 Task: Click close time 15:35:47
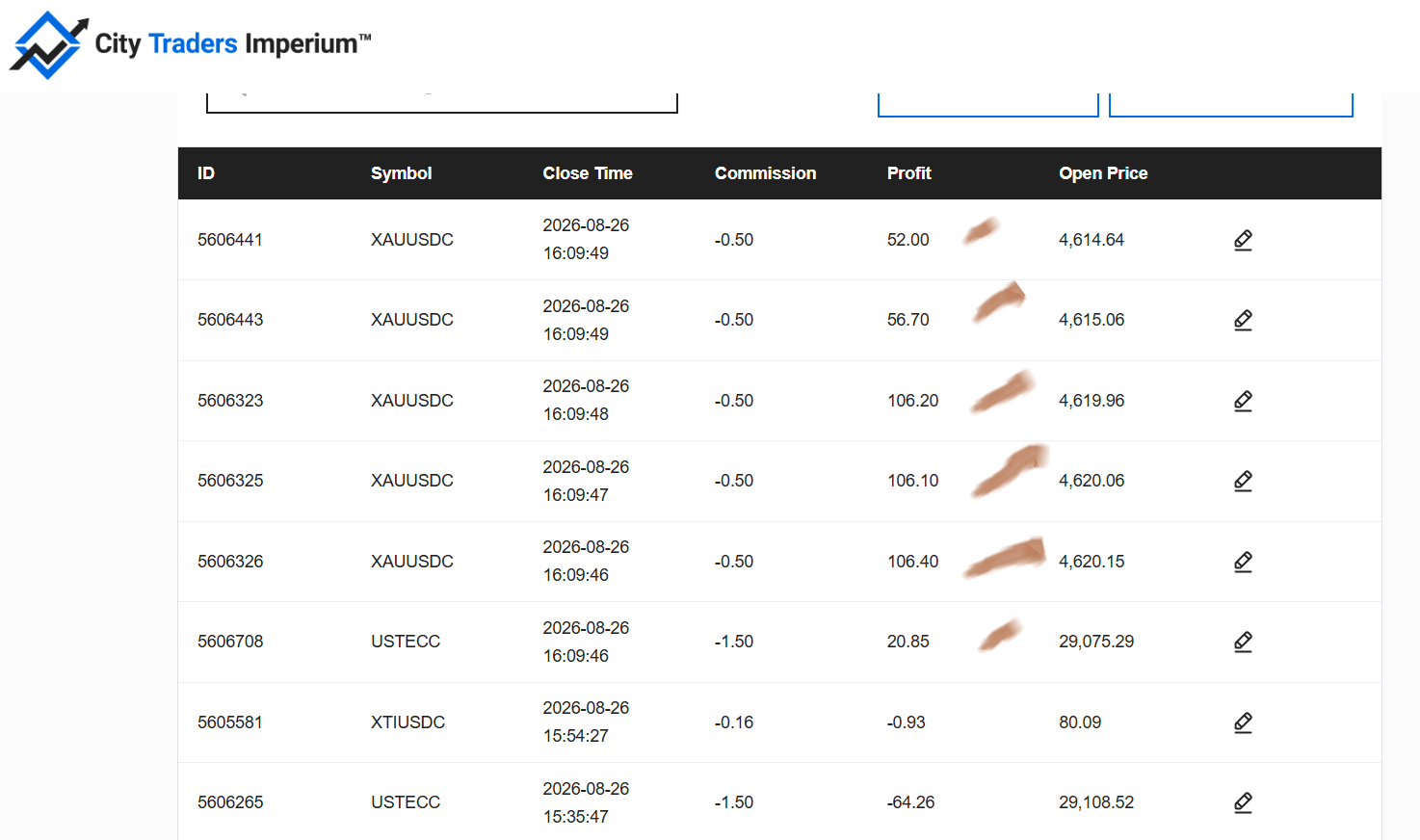(x=576, y=817)
